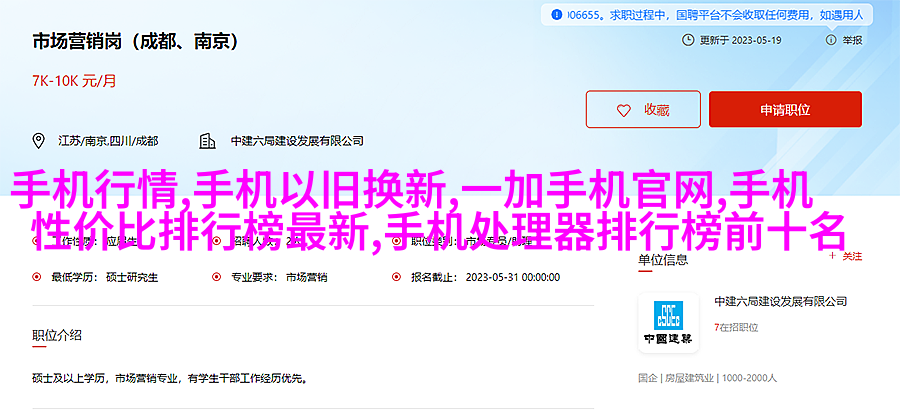The height and width of the screenshot is (411, 900).
Task: Click the blue info icon in notice banner
Action: point(556,15)
